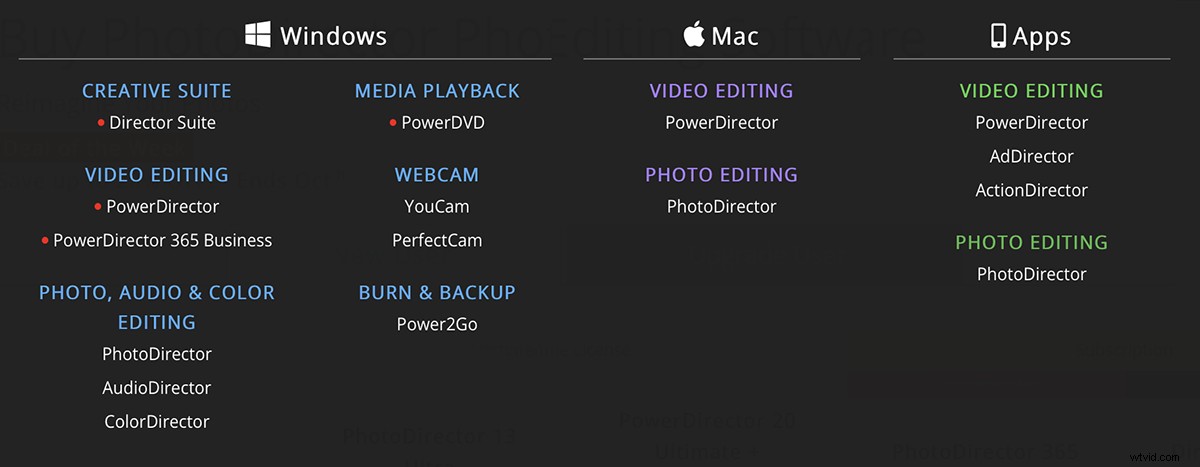The width and height of the screenshot is (1200, 467).
Task: Open PowerDirector in the Mac column
Action: pyautogui.click(x=721, y=123)
